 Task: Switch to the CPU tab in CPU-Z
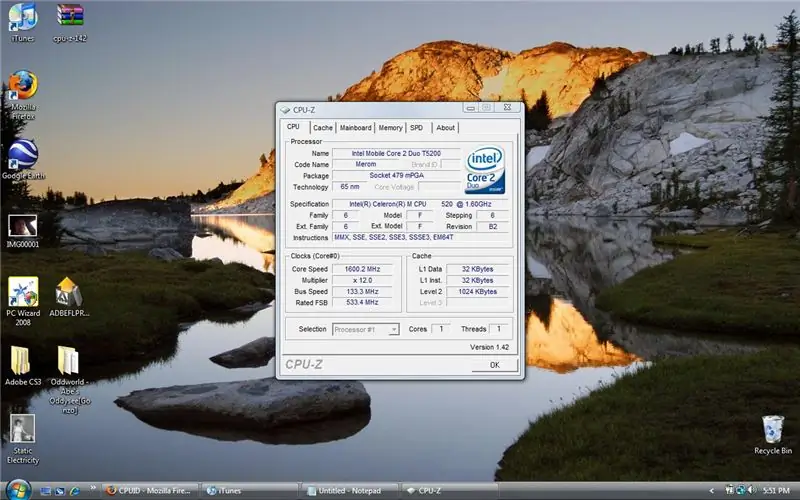click(x=294, y=127)
